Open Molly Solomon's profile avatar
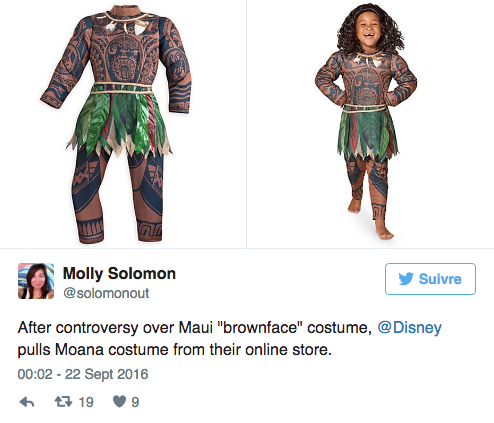Image resolution: width=494 pixels, height=423 pixels. click(36, 281)
